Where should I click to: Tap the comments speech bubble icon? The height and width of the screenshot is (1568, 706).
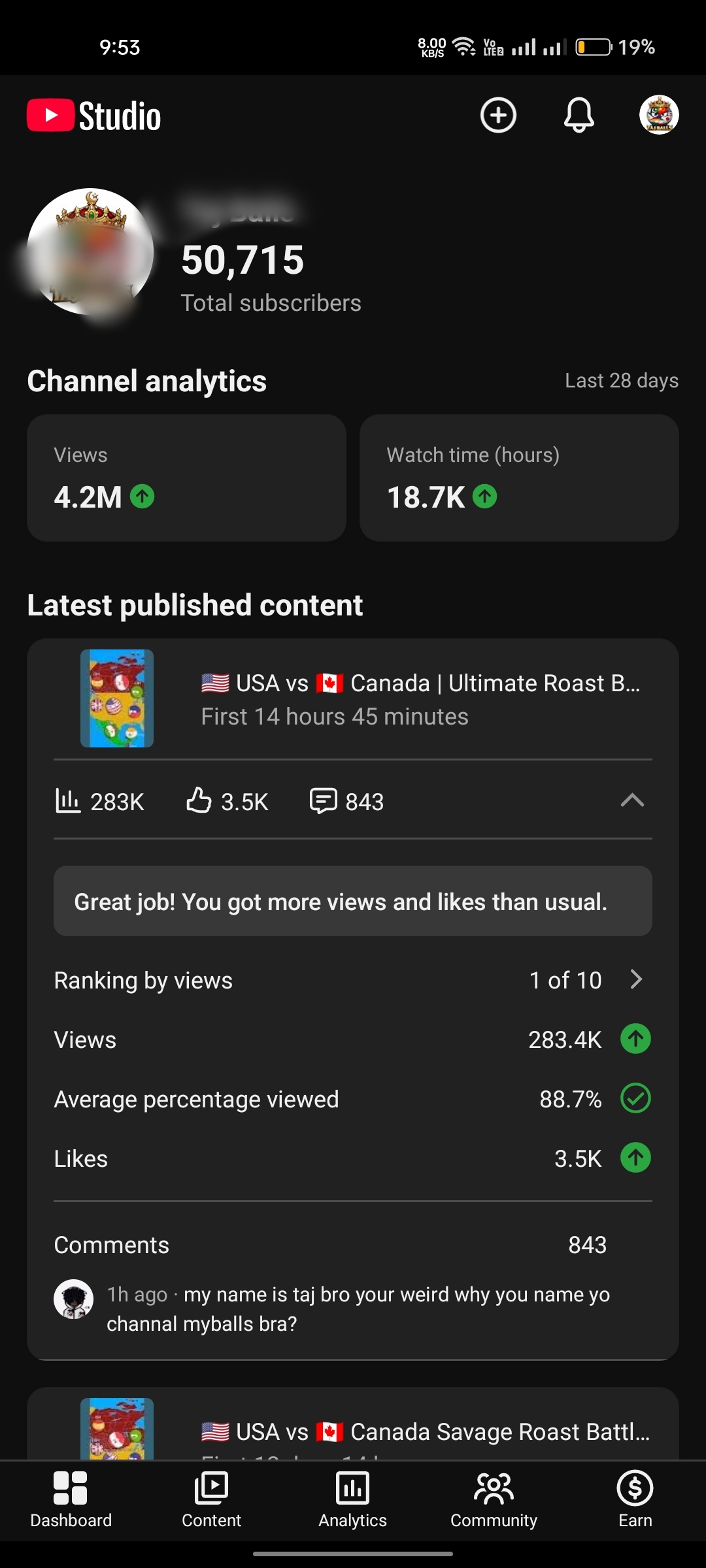[x=323, y=801]
